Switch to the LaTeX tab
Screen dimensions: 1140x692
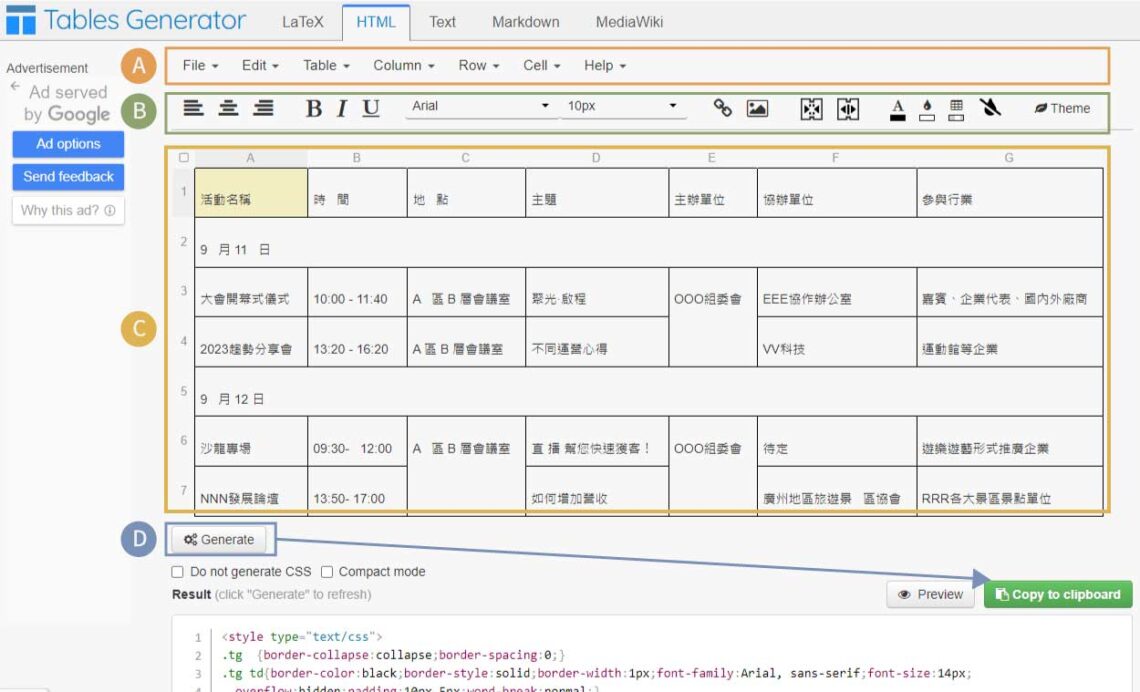tap(302, 22)
